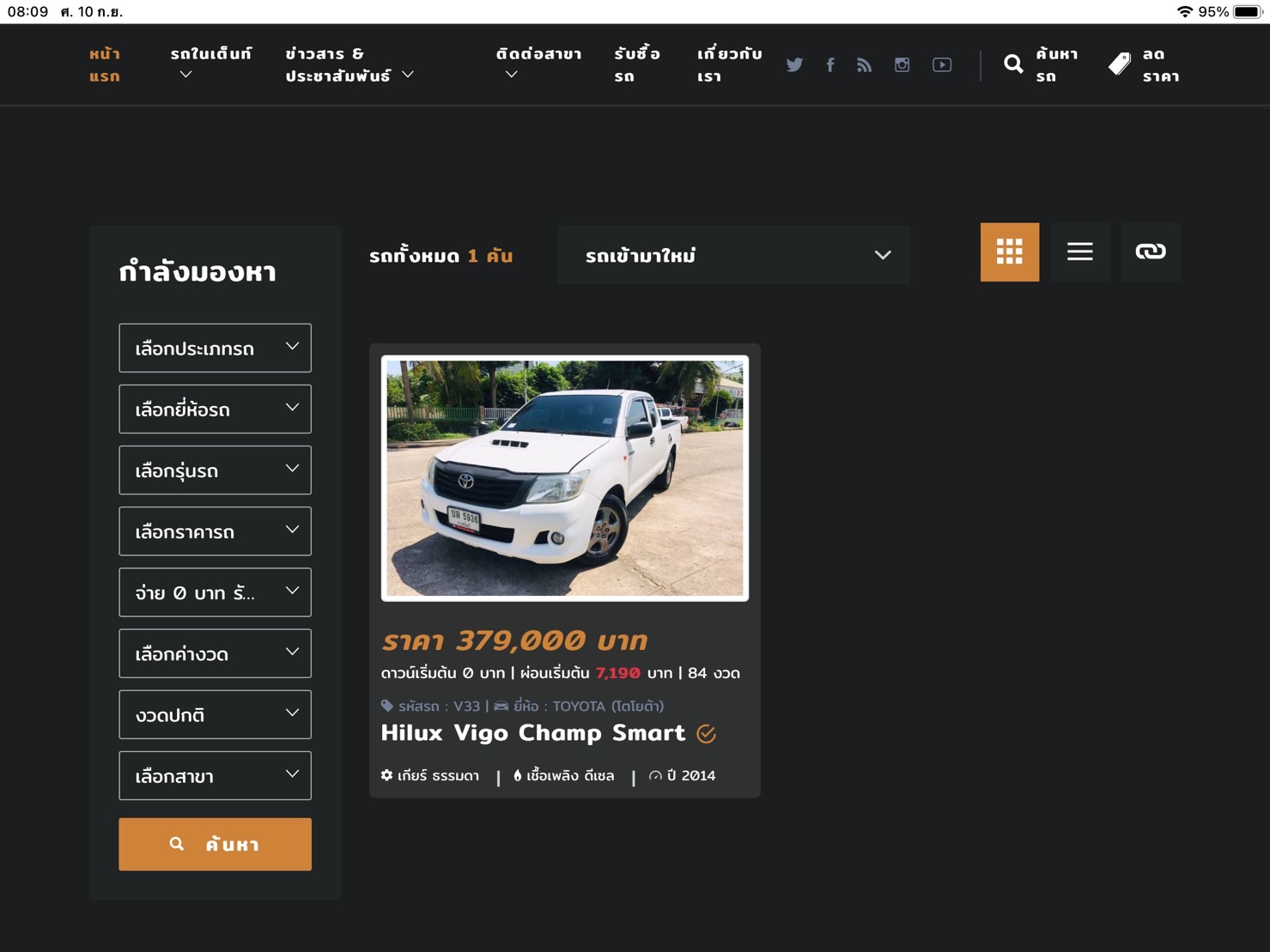Go to หน้าแรก home menu

(x=105, y=65)
